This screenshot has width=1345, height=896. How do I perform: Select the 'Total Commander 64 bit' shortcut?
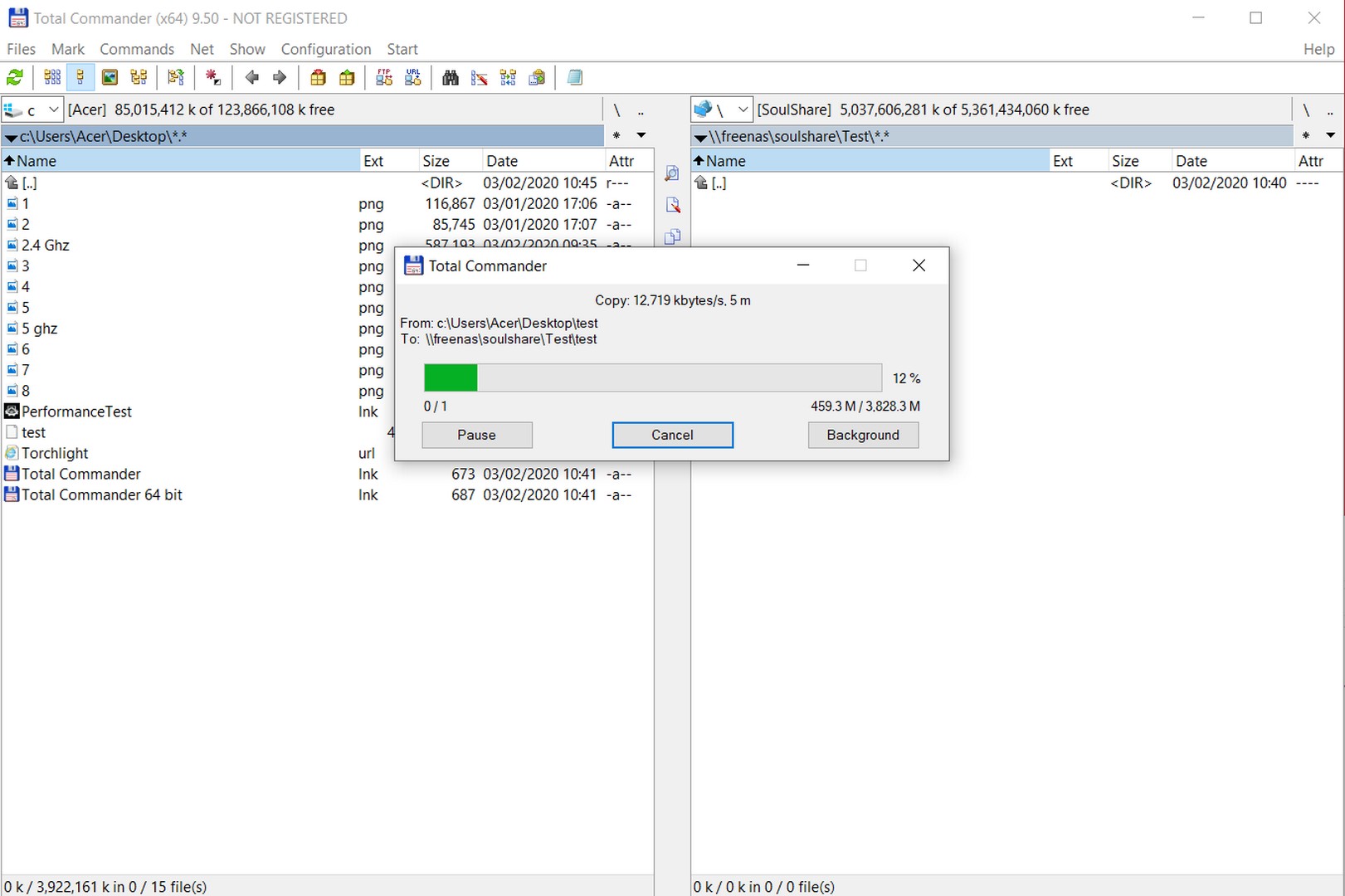tap(101, 494)
